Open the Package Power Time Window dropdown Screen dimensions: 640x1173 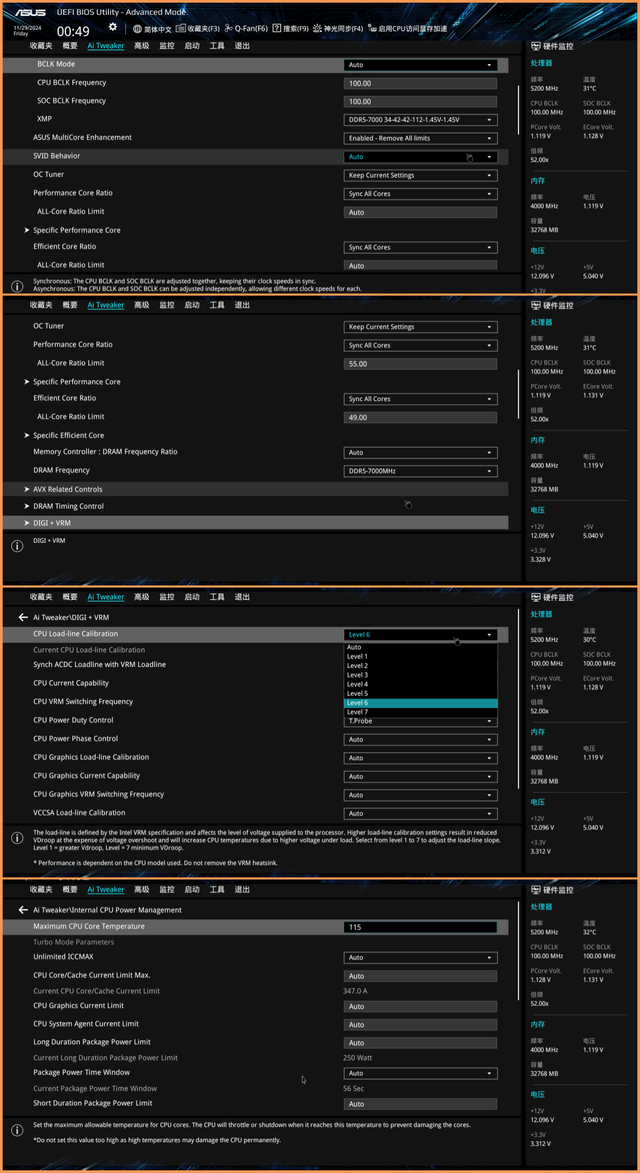(x=420, y=1074)
